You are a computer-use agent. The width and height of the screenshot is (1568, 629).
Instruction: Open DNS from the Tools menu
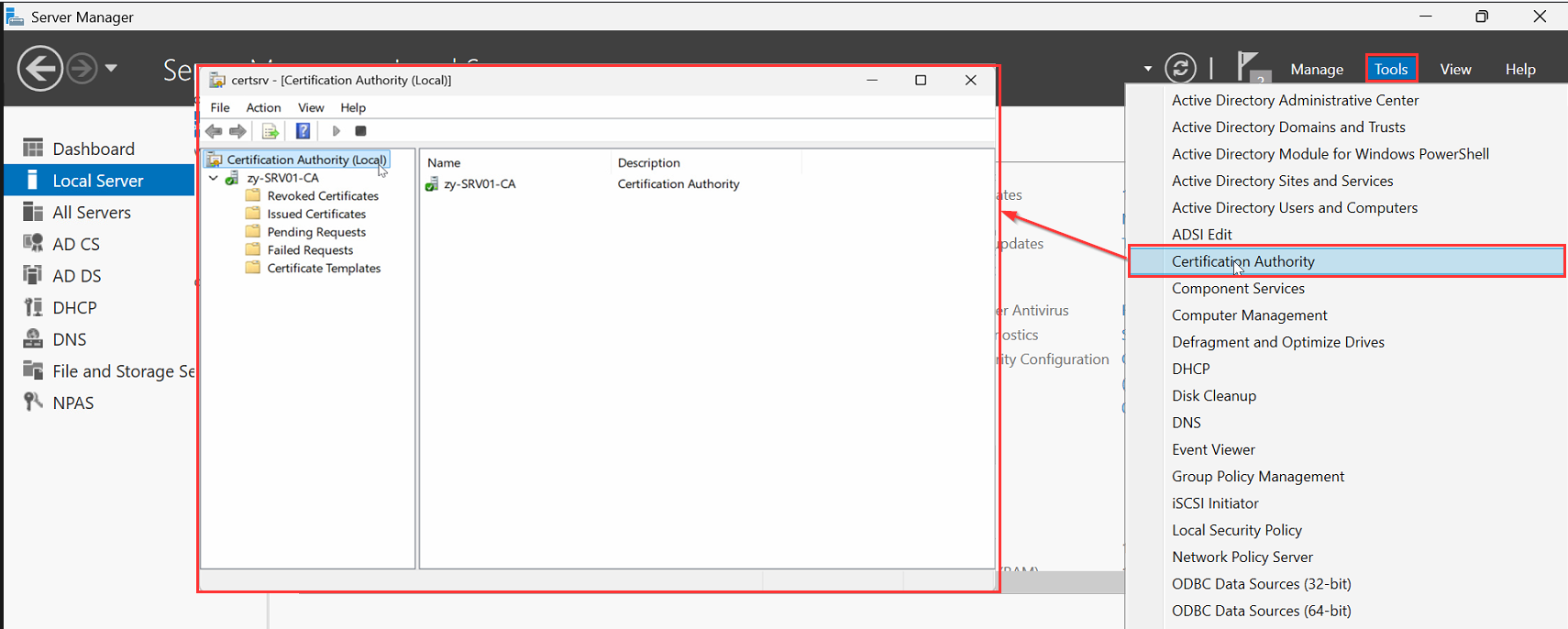click(x=1186, y=423)
